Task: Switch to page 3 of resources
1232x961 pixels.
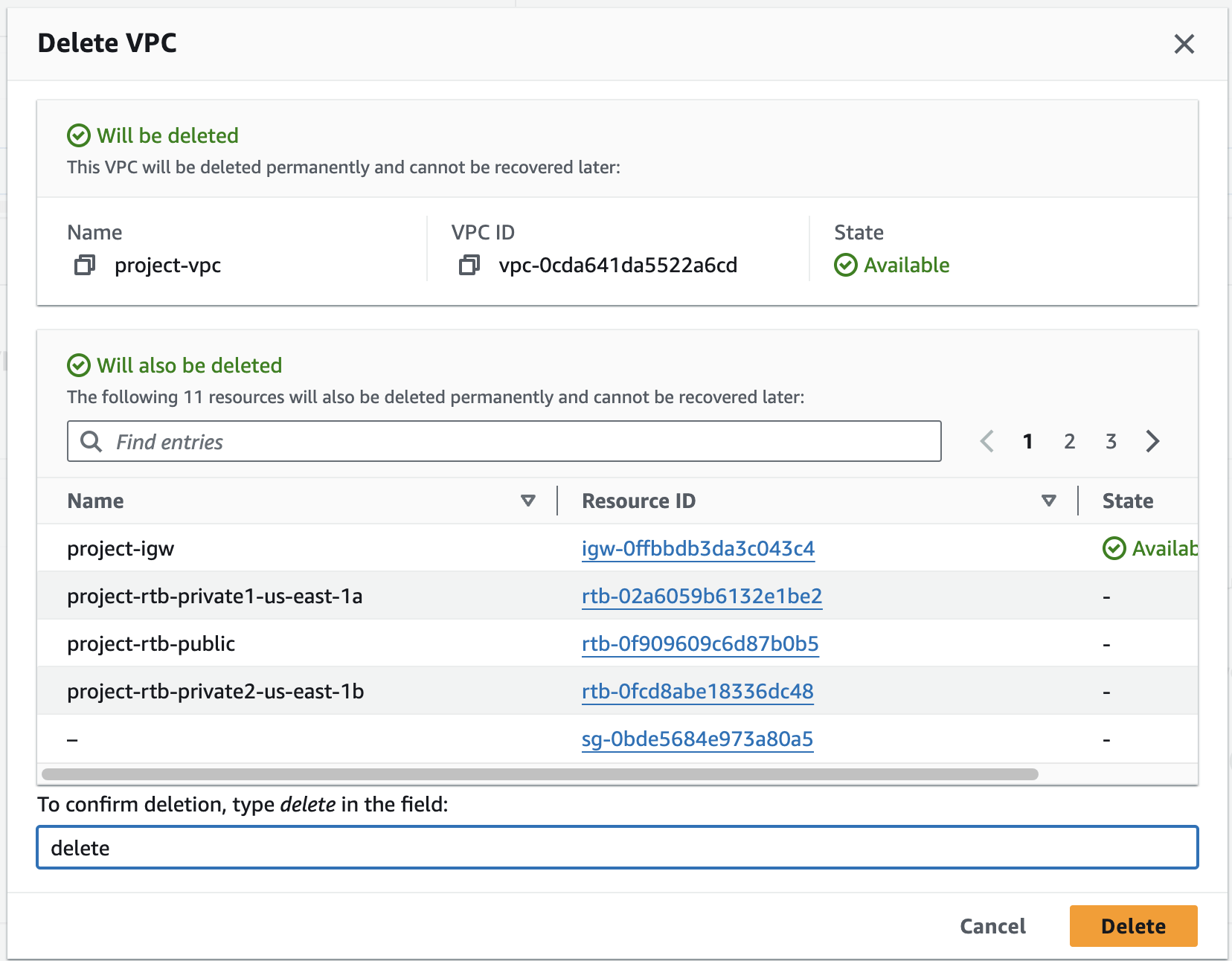Action: tap(1111, 441)
